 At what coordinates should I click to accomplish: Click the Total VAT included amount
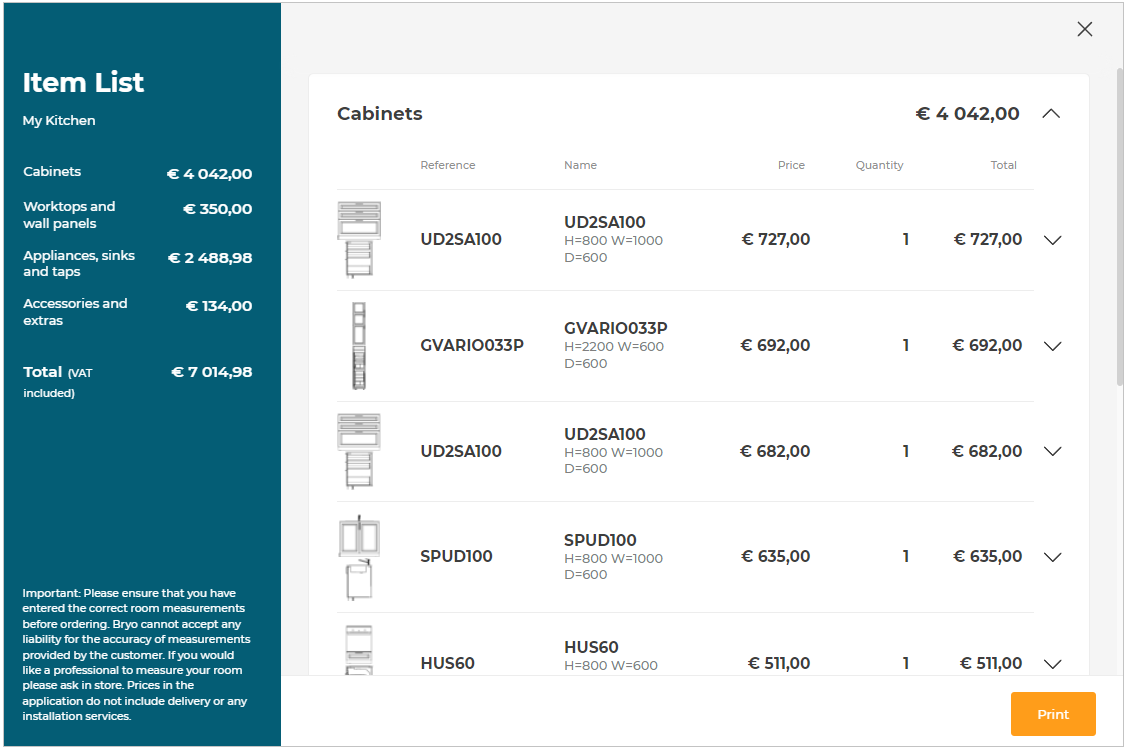click(x=209, y=371)
